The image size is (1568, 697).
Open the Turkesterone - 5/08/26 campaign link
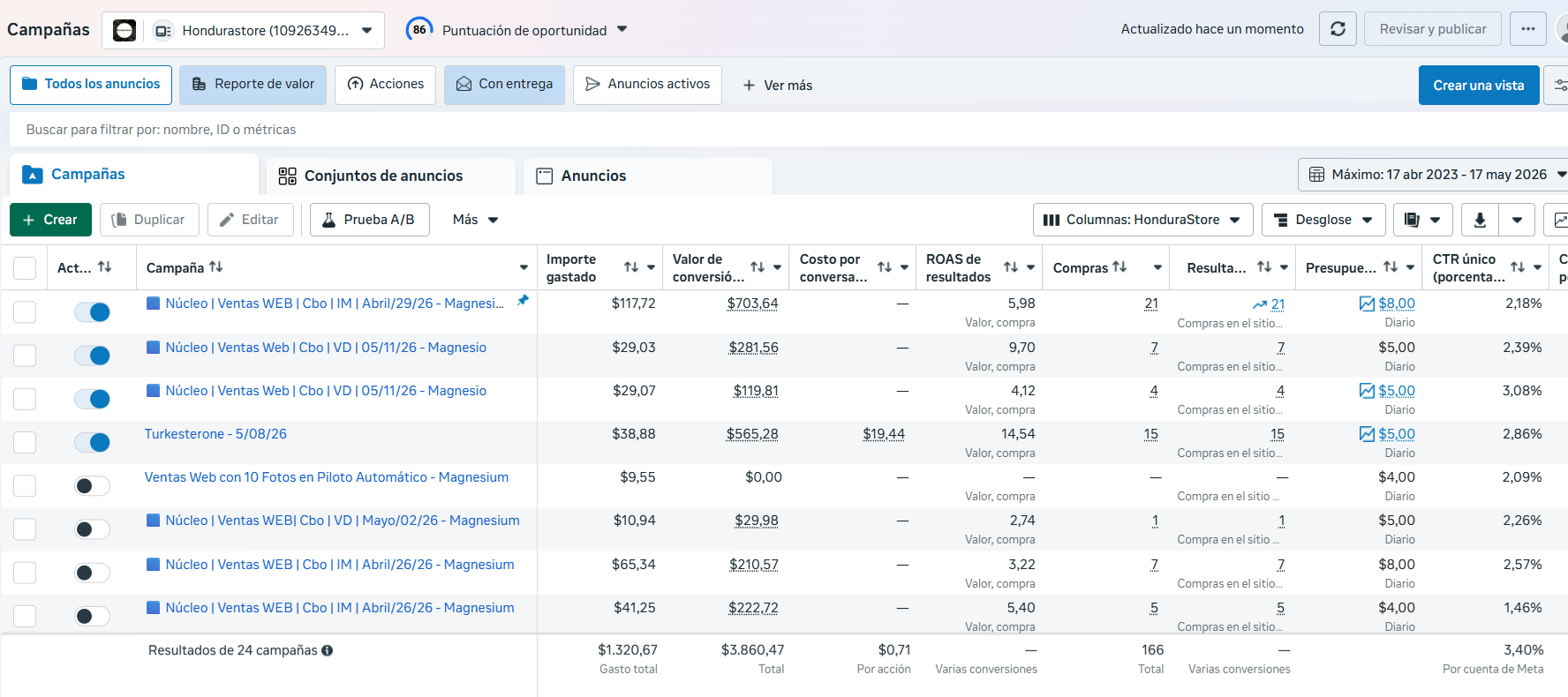(x=215, y=434)
